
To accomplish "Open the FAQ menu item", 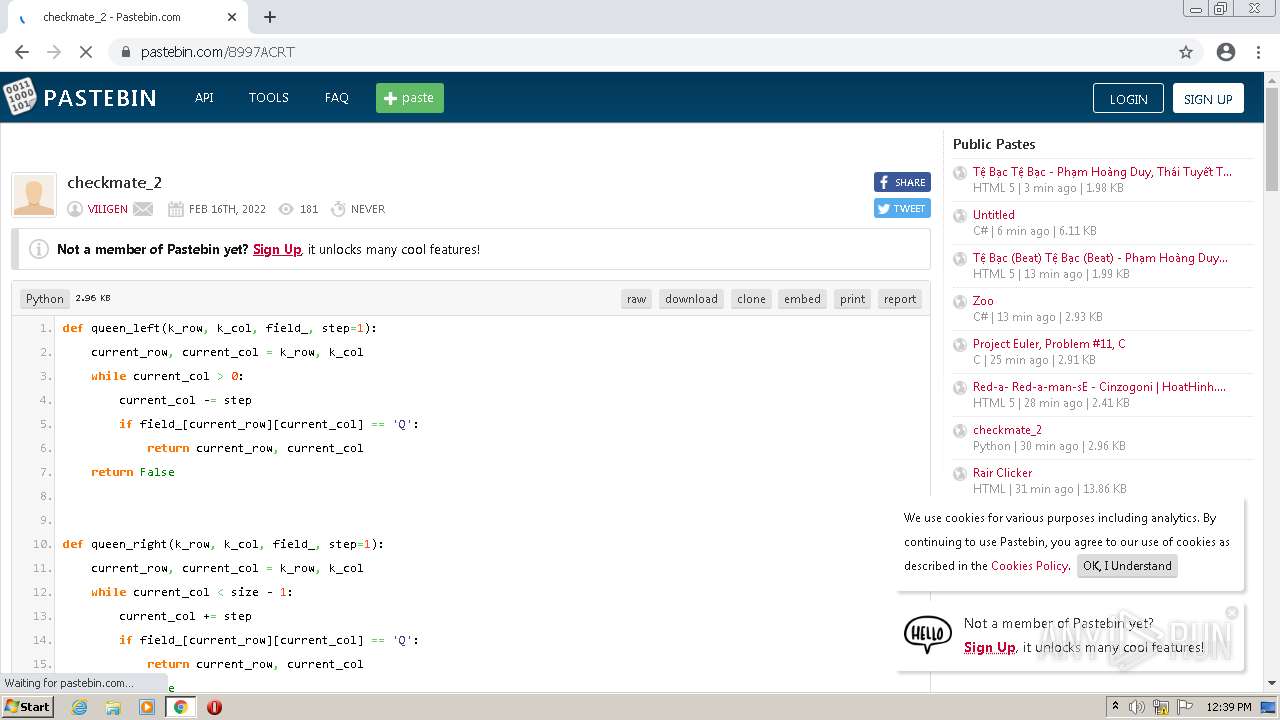I will coord(337,98).
